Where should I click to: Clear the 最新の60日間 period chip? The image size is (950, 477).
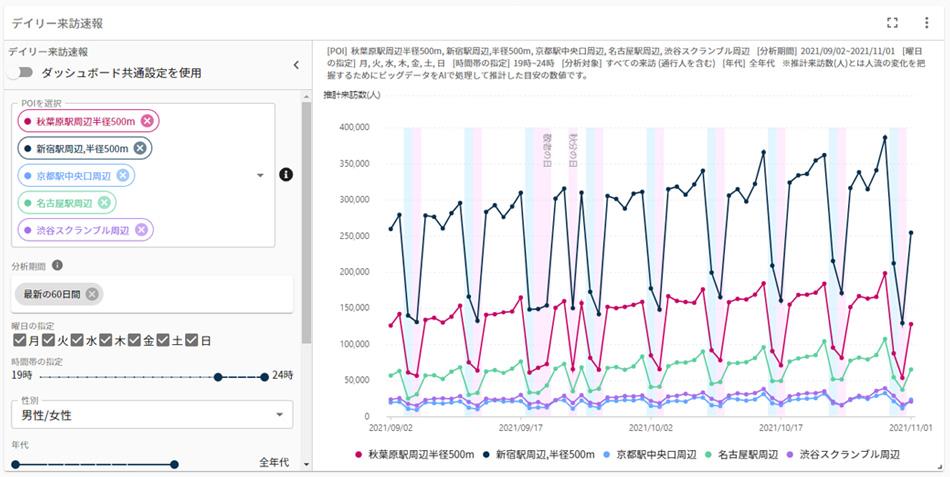pos(92,294)
